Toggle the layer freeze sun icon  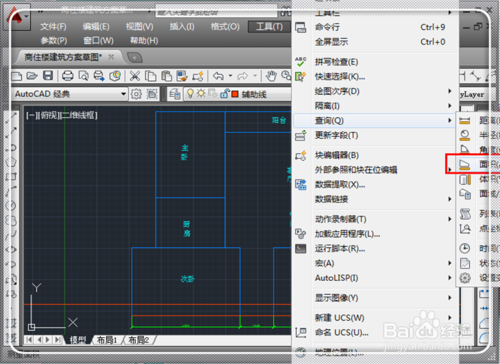tap(201, 94)
